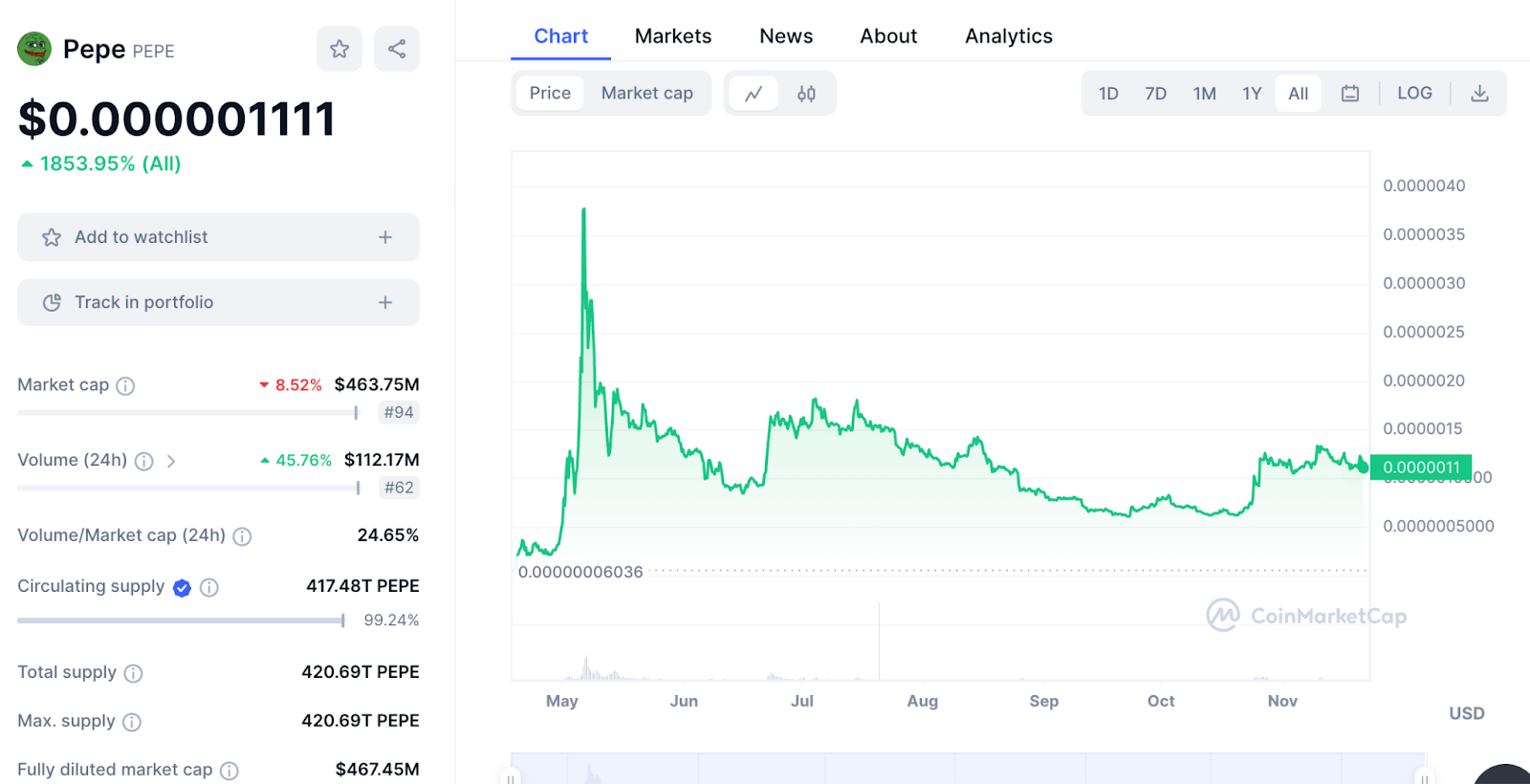Click the Circulating supply progress bar
The image size is (1530, 784).
coord(181,621)
